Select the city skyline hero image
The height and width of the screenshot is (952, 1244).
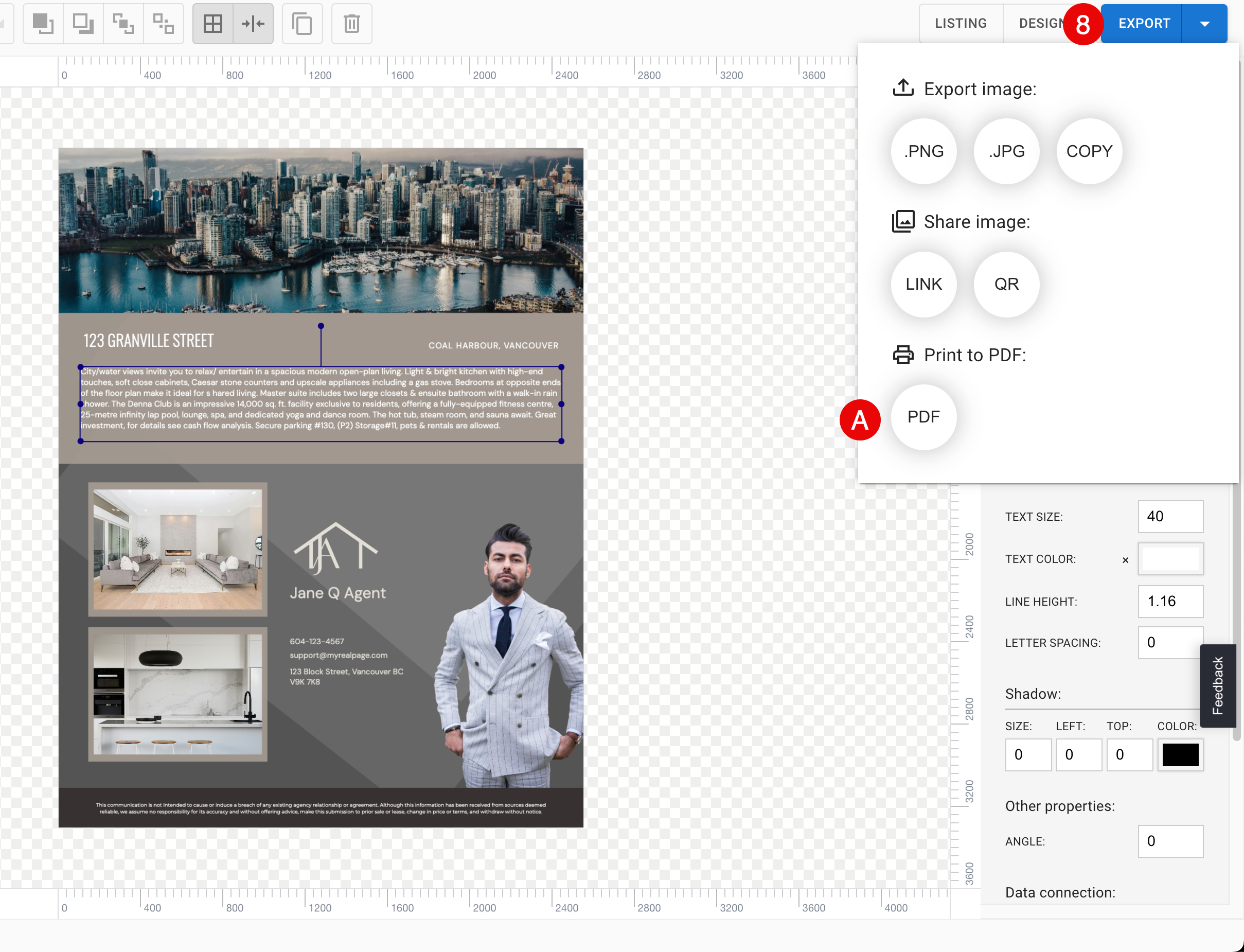click(x=321, y=231)
